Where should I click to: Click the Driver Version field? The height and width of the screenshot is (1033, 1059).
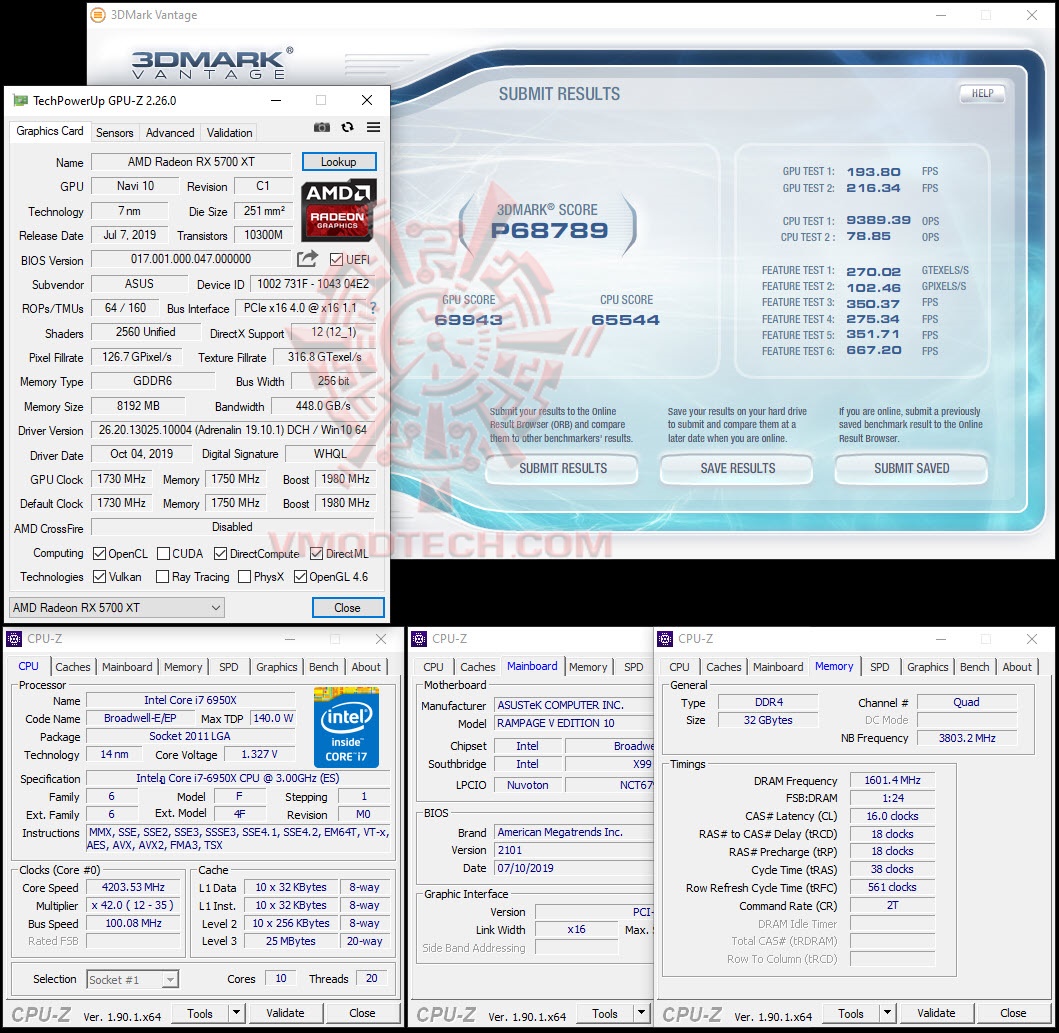pos(233,429)
